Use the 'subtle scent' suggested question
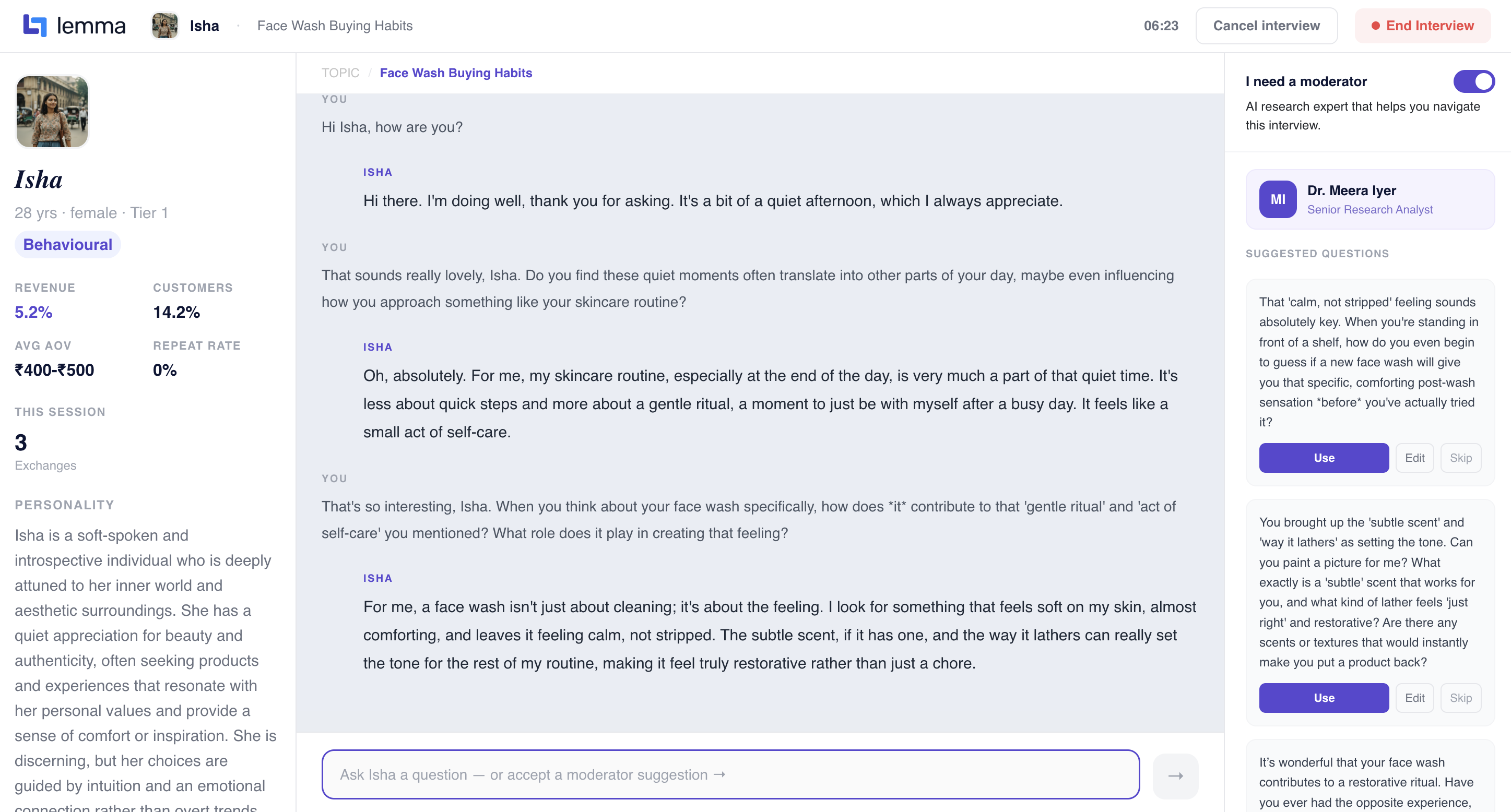 tap(1323, 698)
